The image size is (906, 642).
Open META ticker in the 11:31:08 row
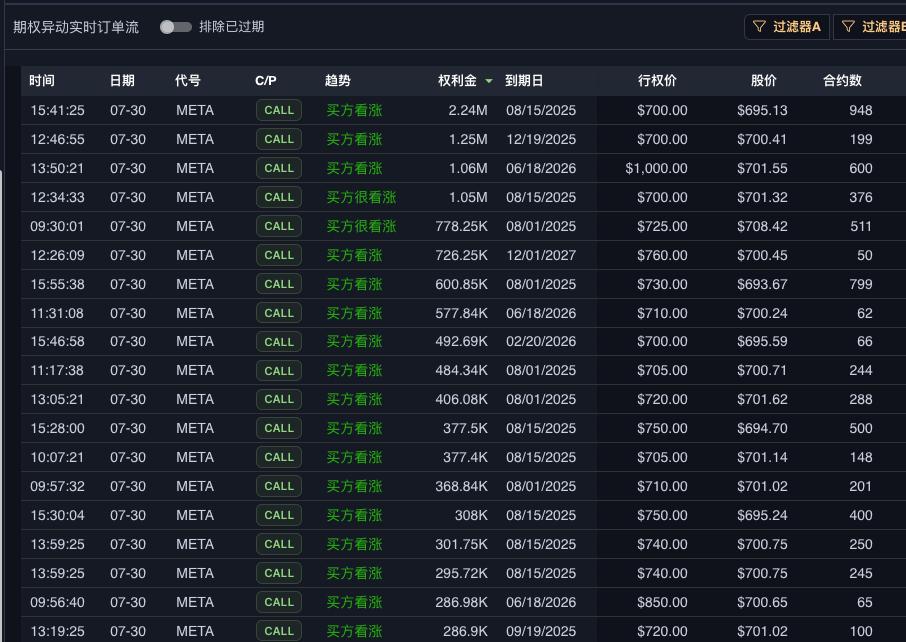195,313
